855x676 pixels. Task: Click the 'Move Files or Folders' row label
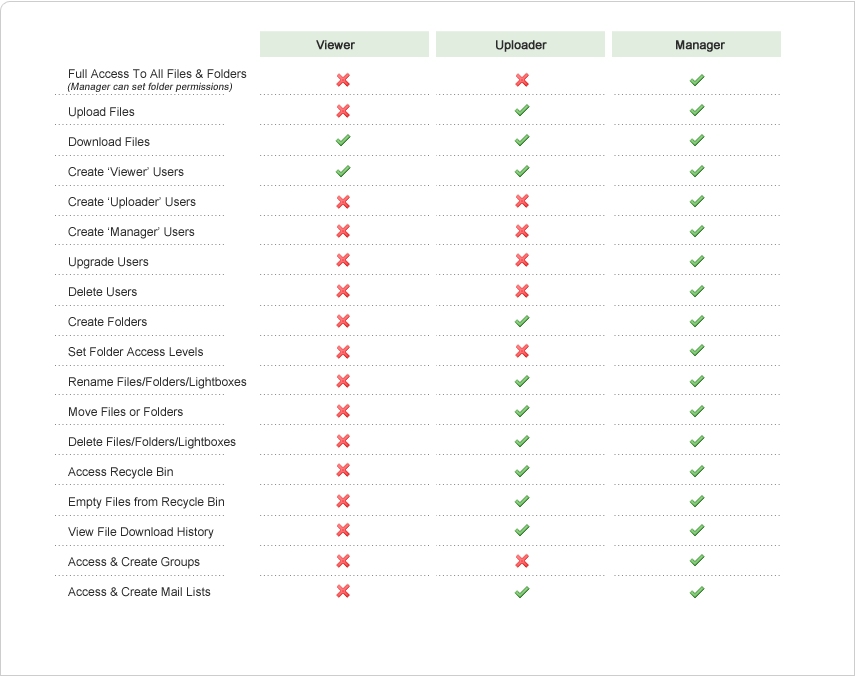(x=125, y=412)
